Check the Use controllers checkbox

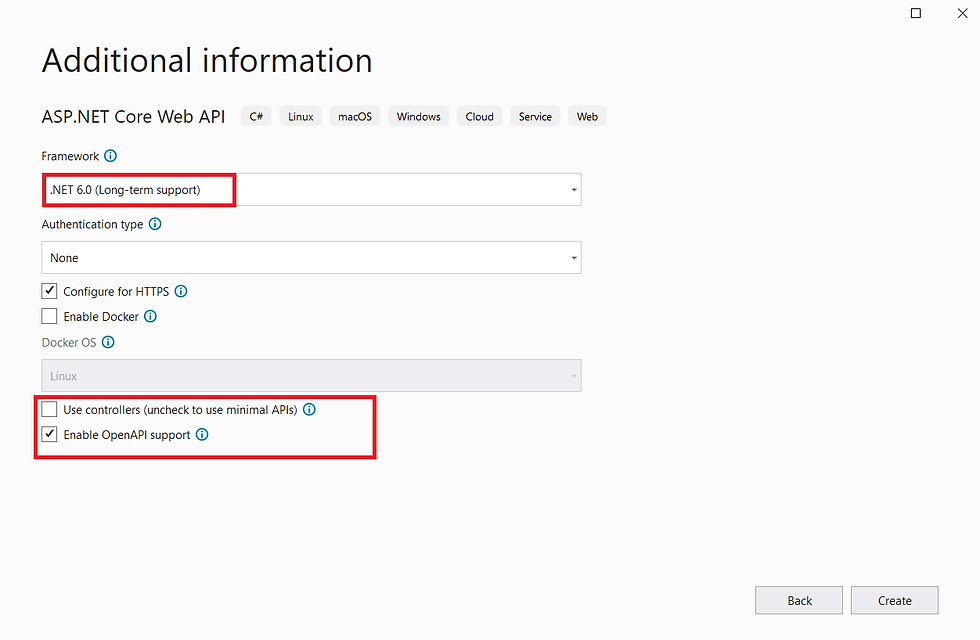tap(49, 409)
